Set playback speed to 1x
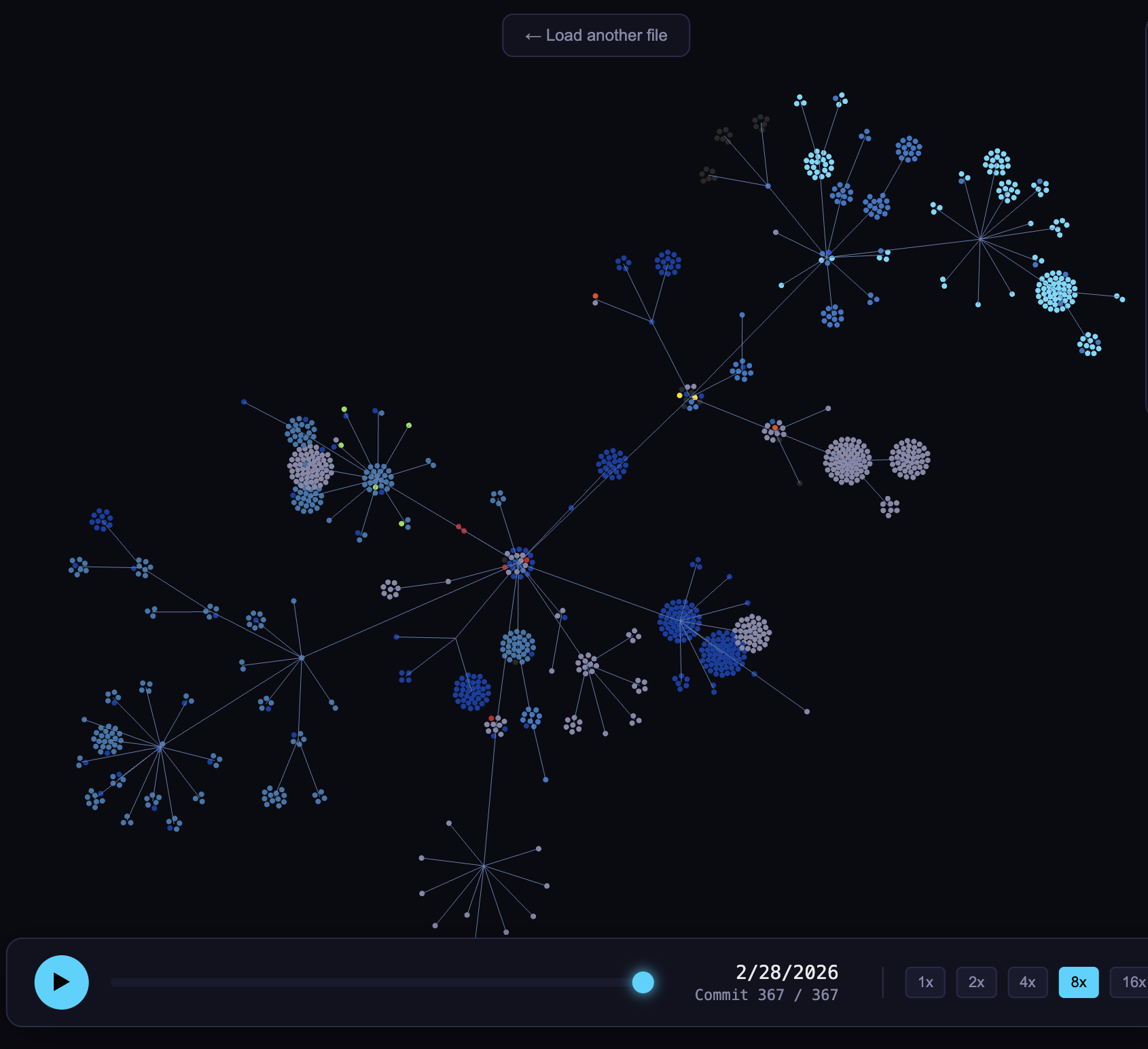 pyautogui.click(x=925, y=982)
